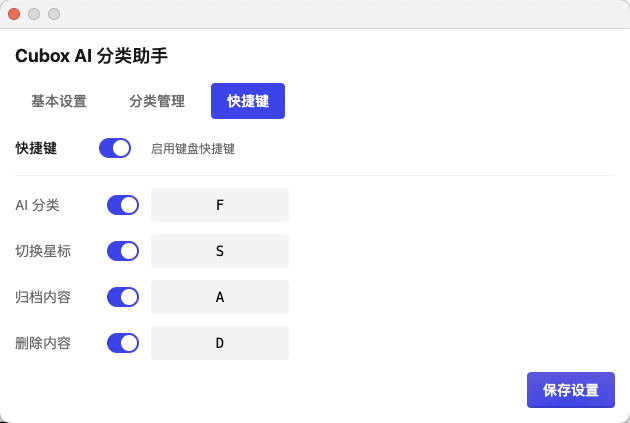The image size is (630, 423).
Task: Disable the master 快捷键 toggle
Action: pyautogui.click(x=115, y=148)
